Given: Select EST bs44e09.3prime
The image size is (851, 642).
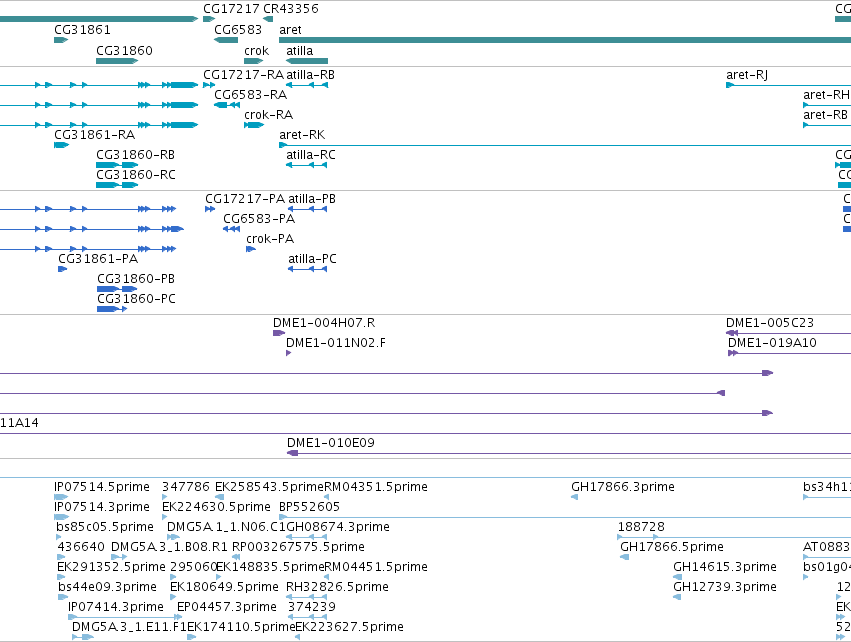Looking at the screenshot, I should point(62,597).
